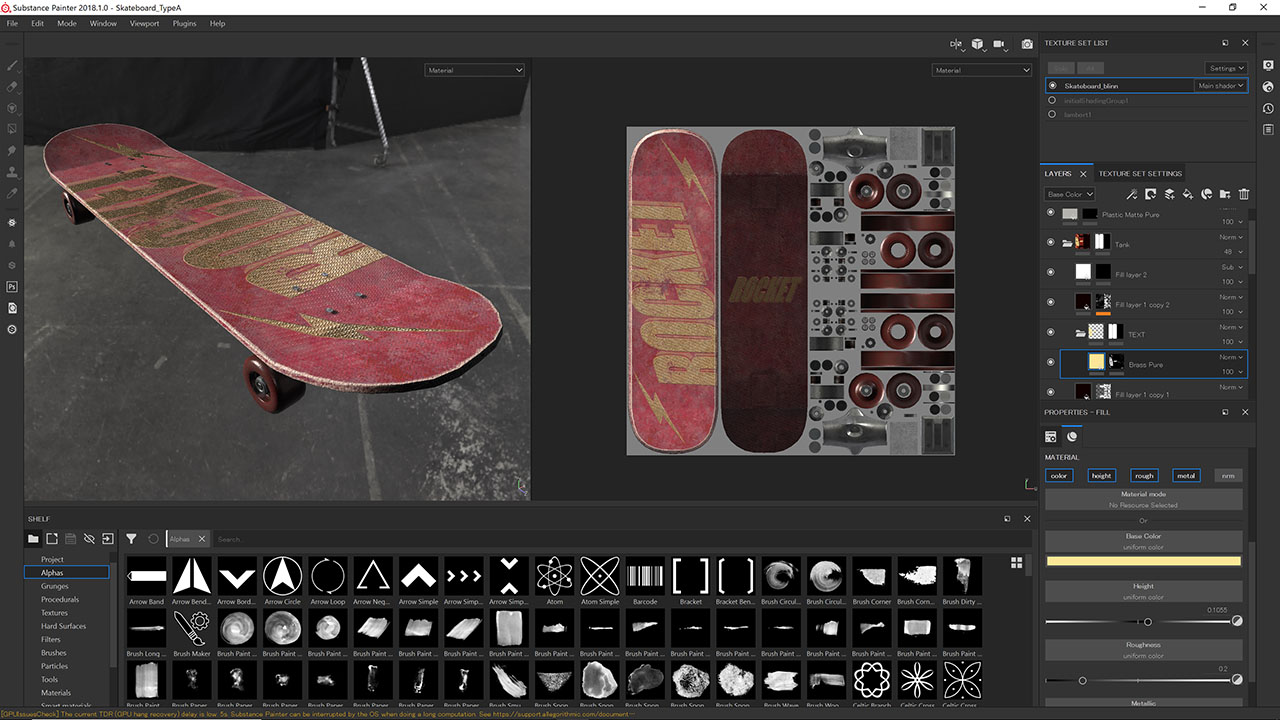Open the Base Color channel dropdown
1280x720 pixels.
(x=1069, y=194)
